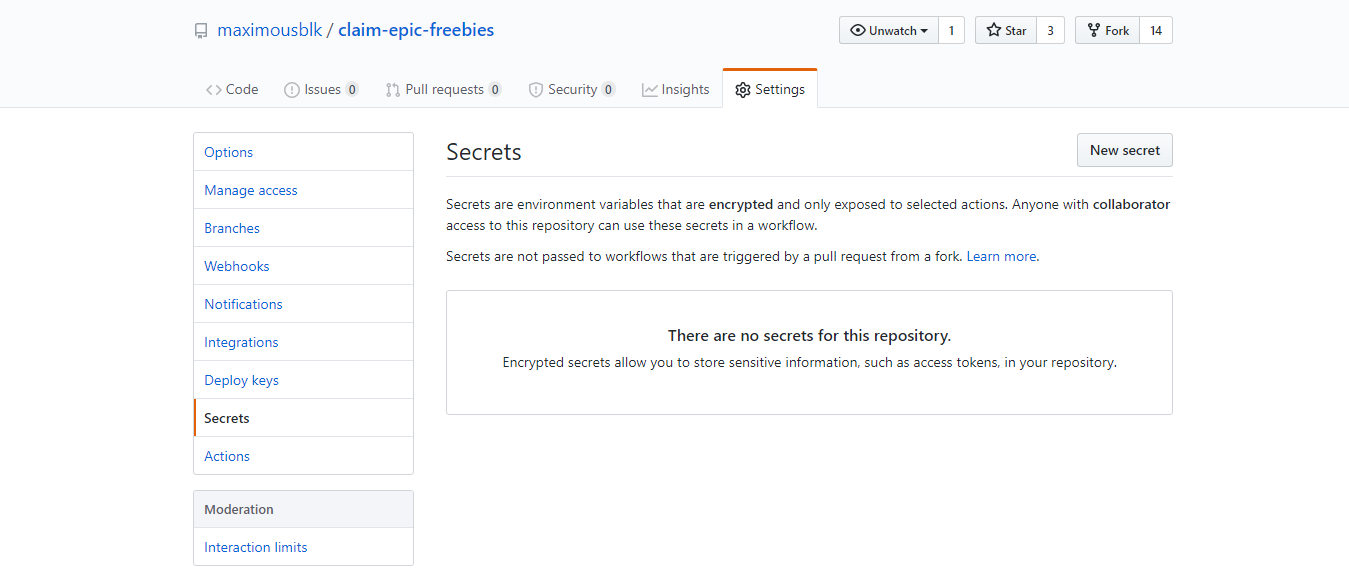
Task: Open the Unwatch dropdown menu
Action: (889, 30)
